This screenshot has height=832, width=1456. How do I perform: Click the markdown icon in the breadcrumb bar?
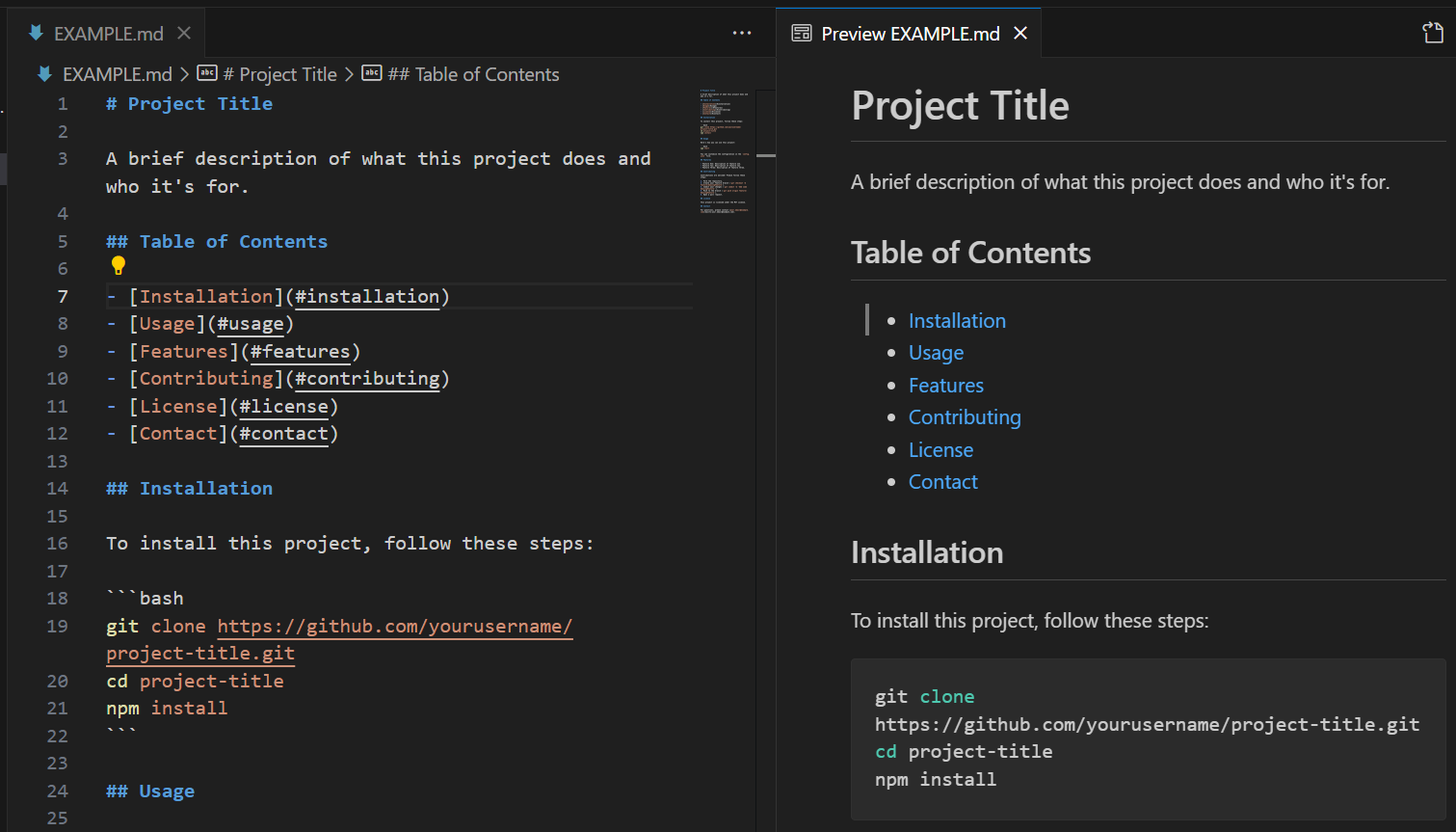42,73
